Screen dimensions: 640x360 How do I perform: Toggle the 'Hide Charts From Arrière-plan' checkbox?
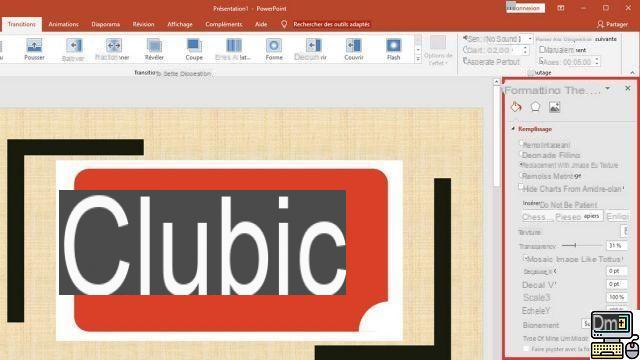521,187
